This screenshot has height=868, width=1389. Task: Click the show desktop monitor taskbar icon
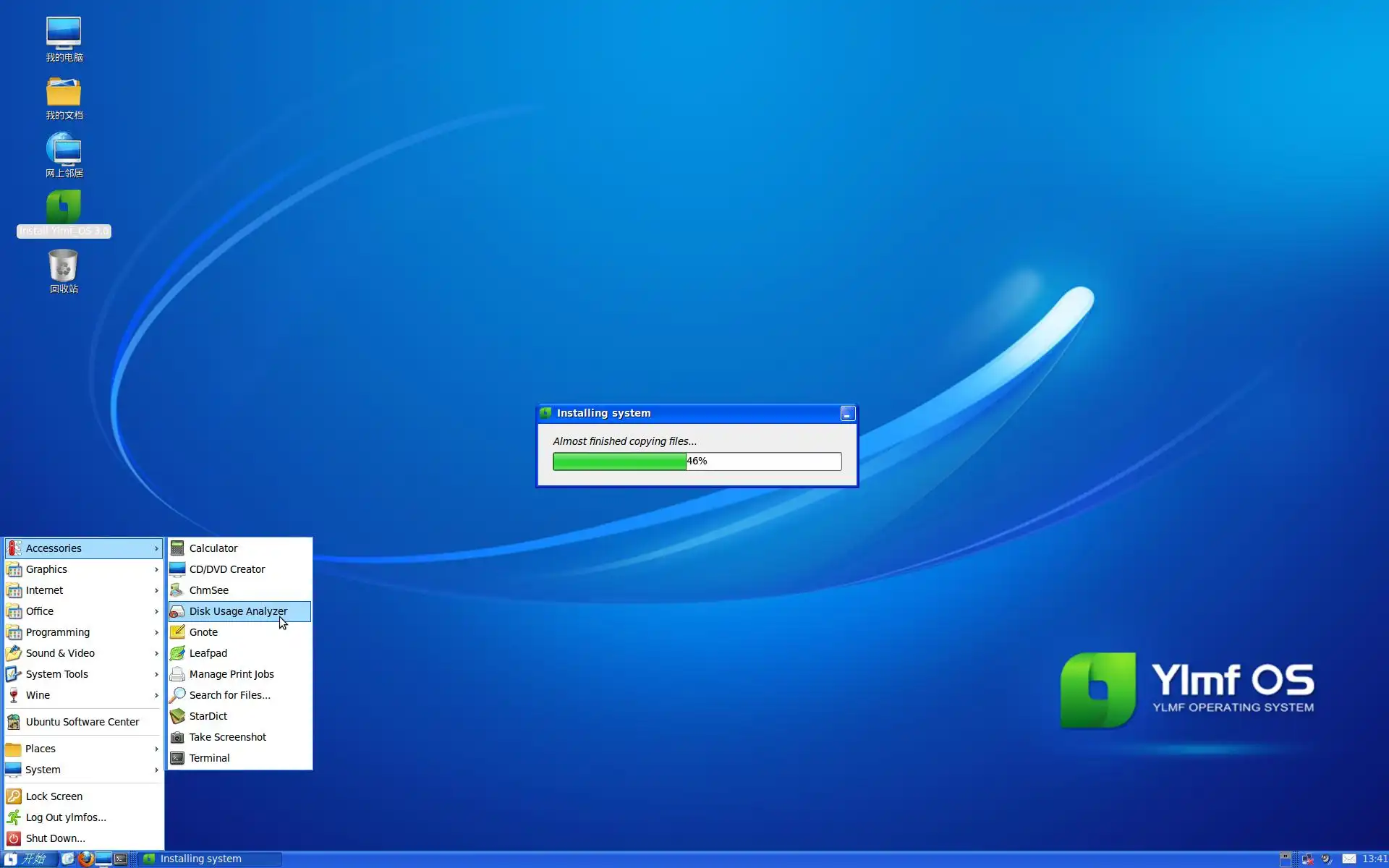point(103,859)
